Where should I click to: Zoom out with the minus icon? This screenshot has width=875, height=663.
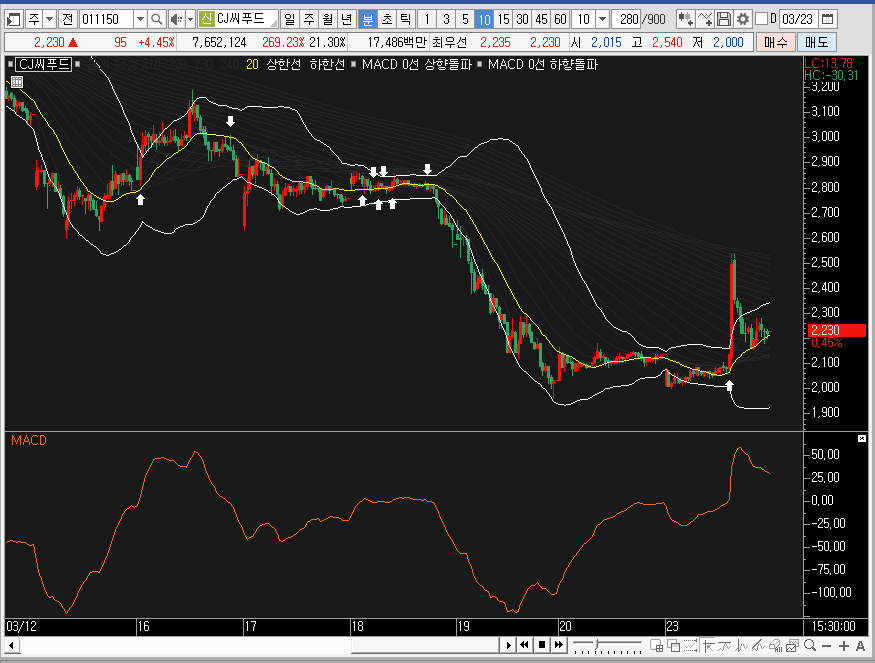826,646
